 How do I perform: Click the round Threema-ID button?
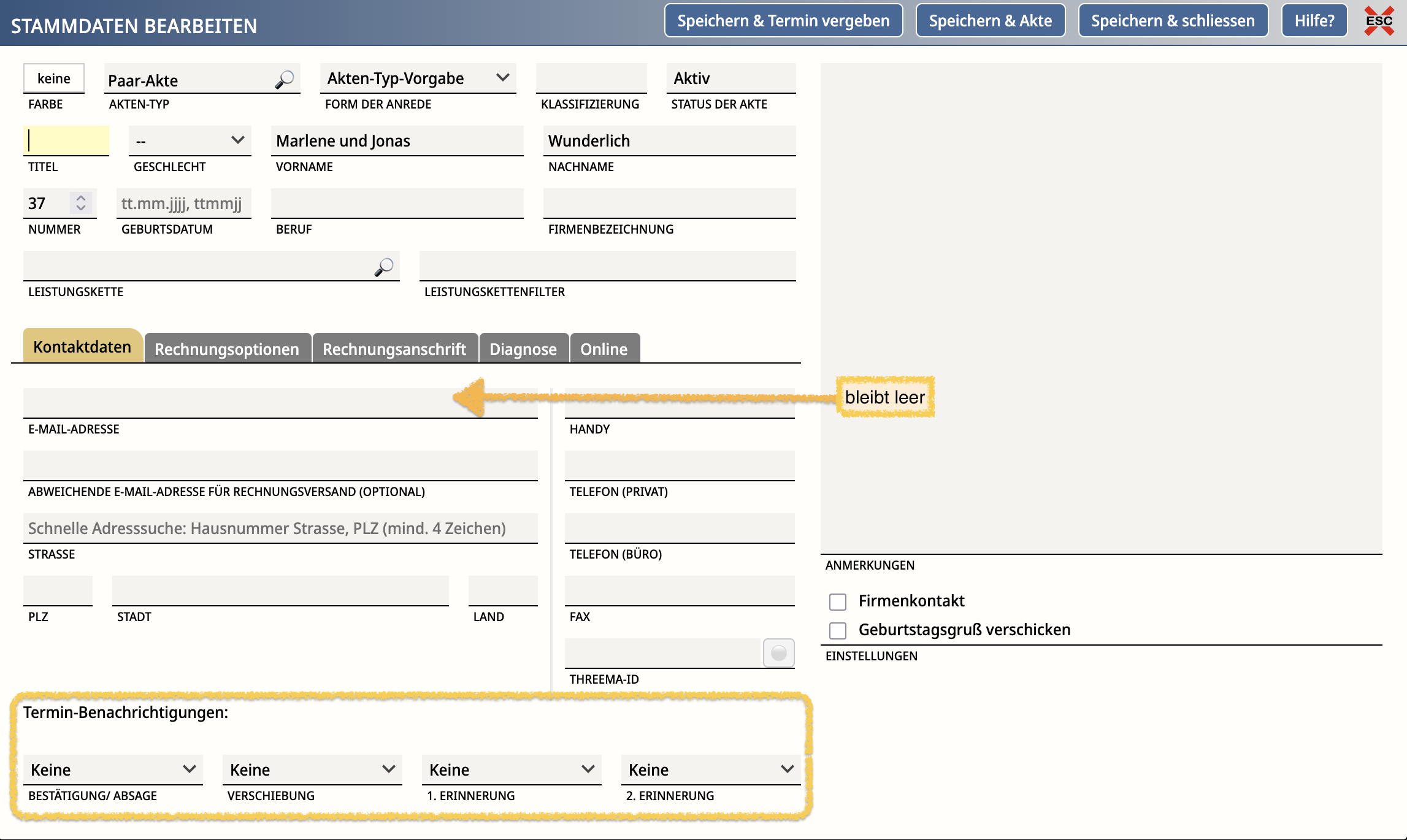pyautogui.click(x=778, y=653)
